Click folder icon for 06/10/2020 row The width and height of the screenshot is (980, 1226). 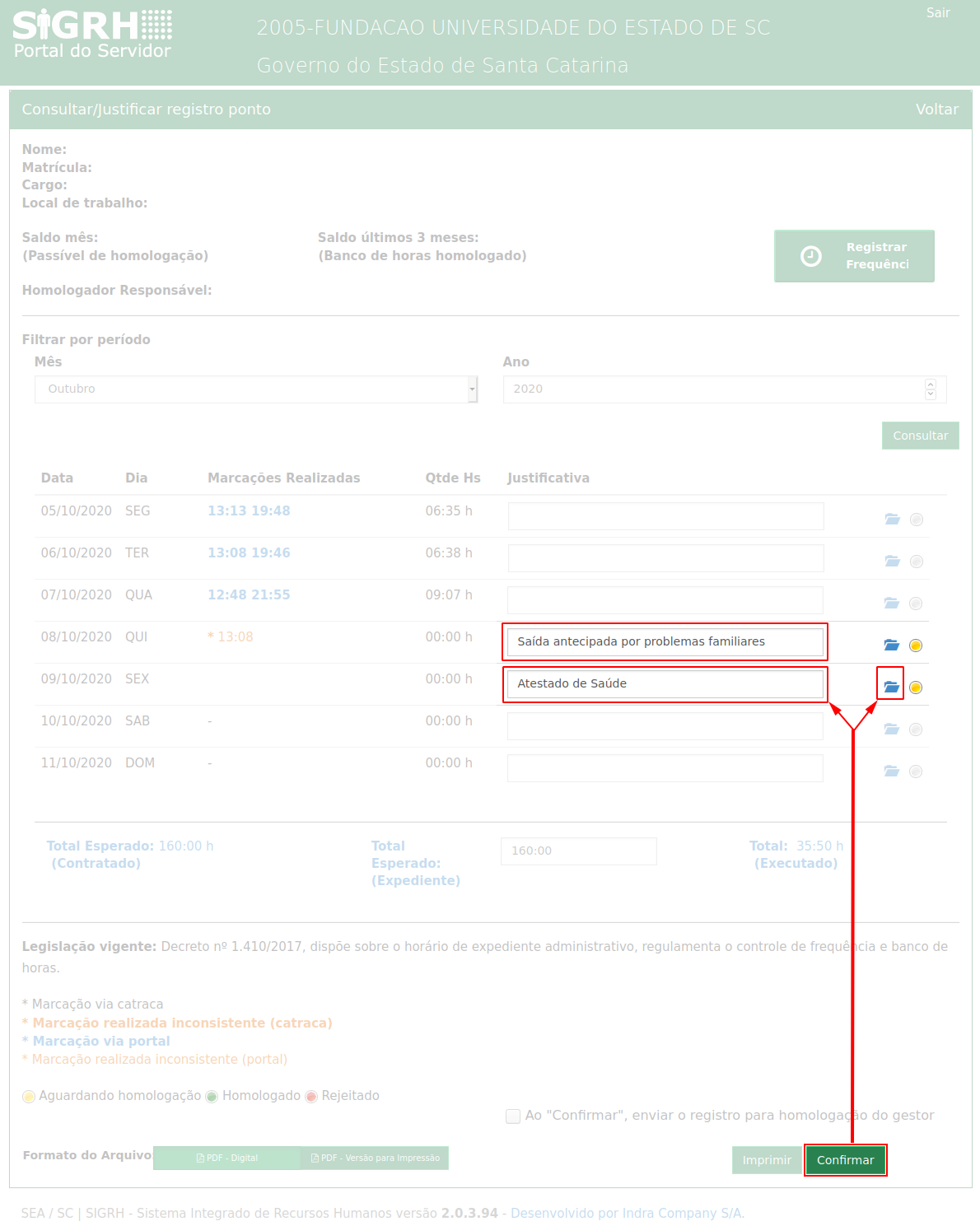(892, 561)
